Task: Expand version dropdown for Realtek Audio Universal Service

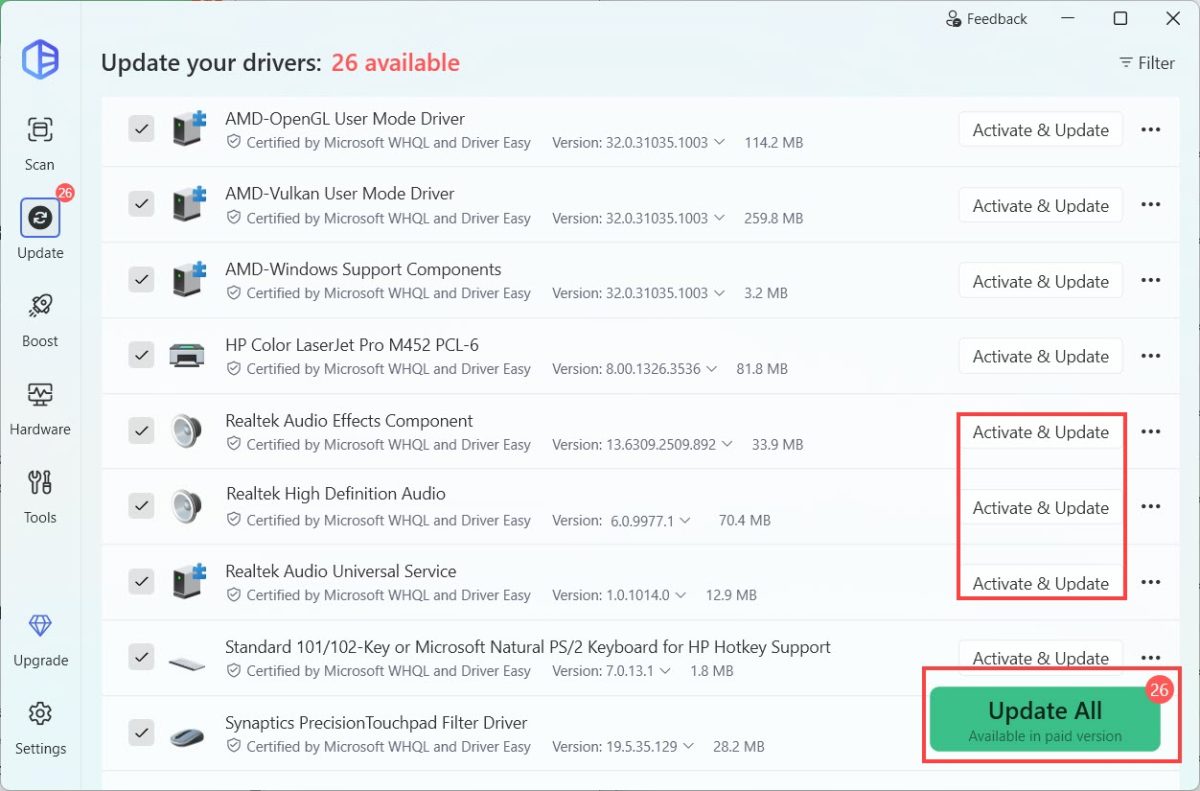Action: click(681, 595)
